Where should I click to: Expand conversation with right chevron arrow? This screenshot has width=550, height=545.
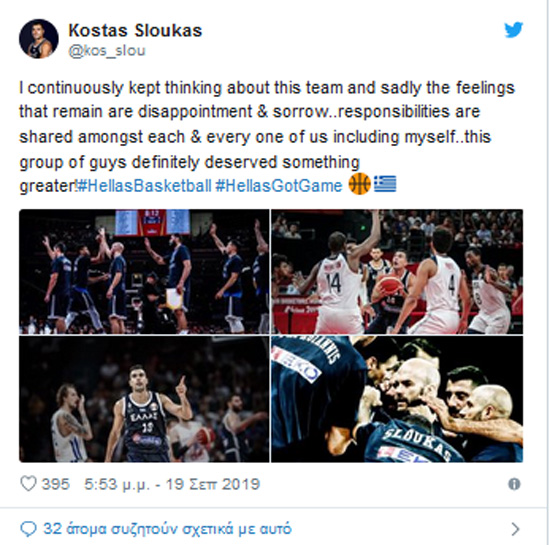(x=515, y=529)
